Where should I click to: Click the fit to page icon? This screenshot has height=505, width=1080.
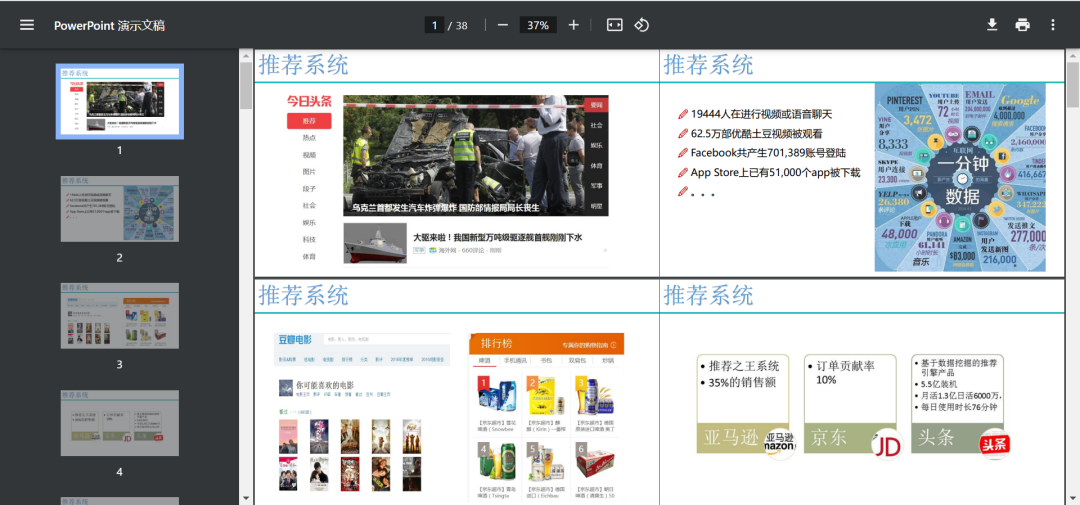(x=614, y=25)
